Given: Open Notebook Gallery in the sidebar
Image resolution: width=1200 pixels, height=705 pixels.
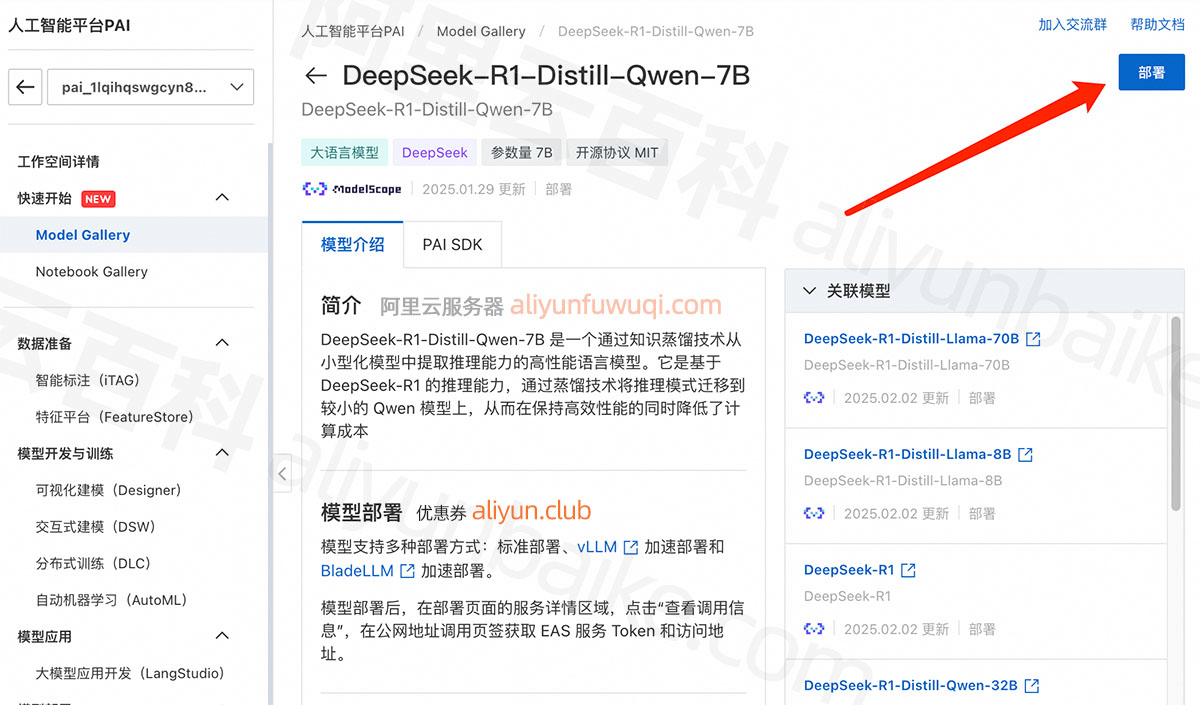Looking at the screenshot, I should click(x=91, y=272).
